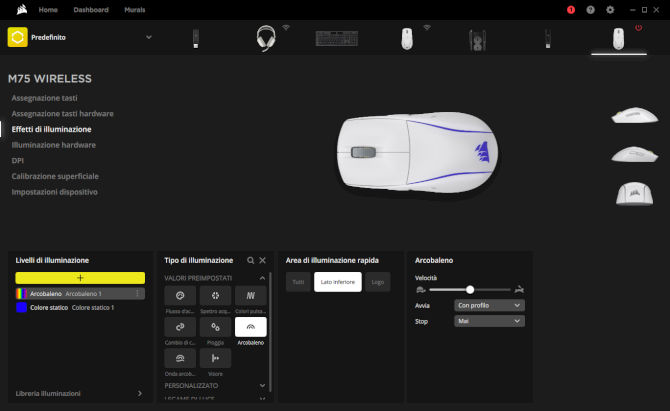
Task: Choose the Cambio di colore preset icon
Action: (180, 327)
